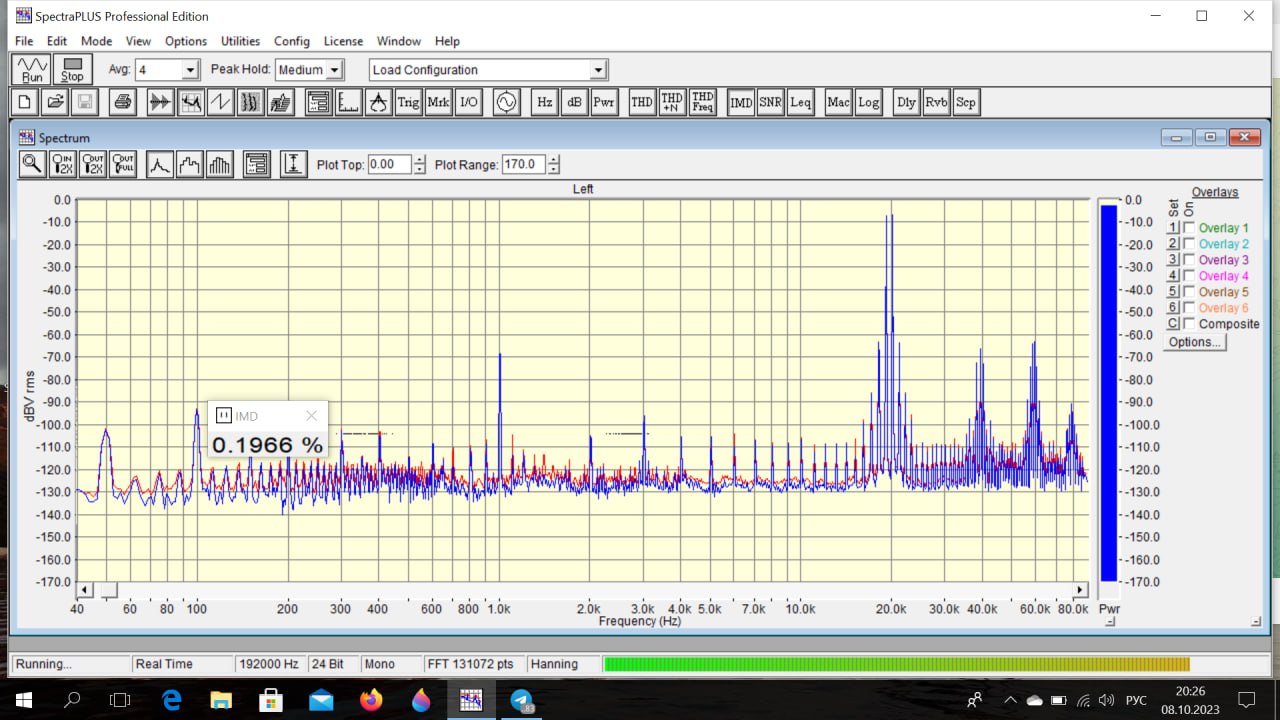
Task: Close the IMD readout popup
Action: click(x=311, y=416)
